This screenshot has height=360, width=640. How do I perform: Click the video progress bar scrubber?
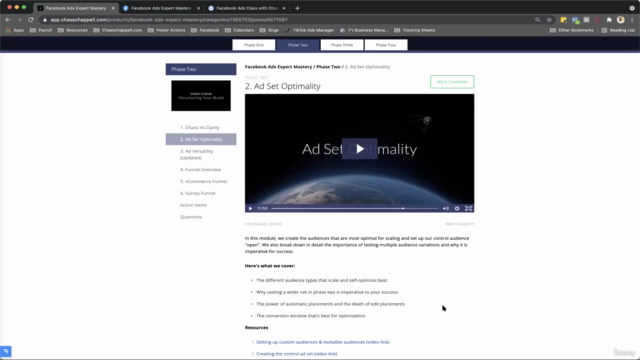coord(403,209)
